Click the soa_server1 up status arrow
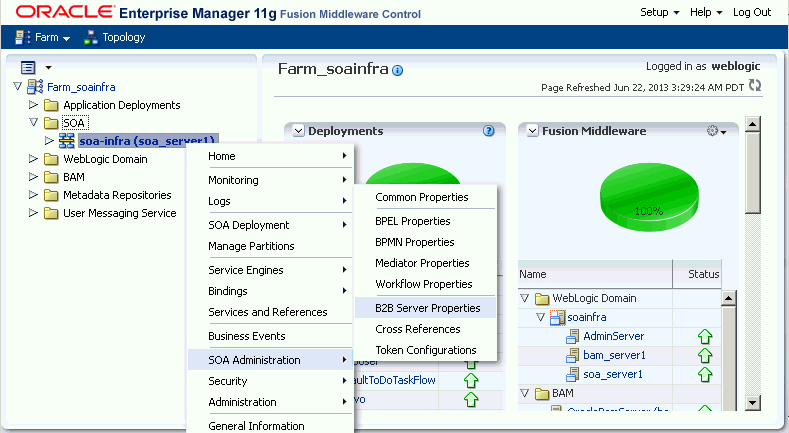The height and width of the screenshot is (433, 789). click(x=705, y=375)
